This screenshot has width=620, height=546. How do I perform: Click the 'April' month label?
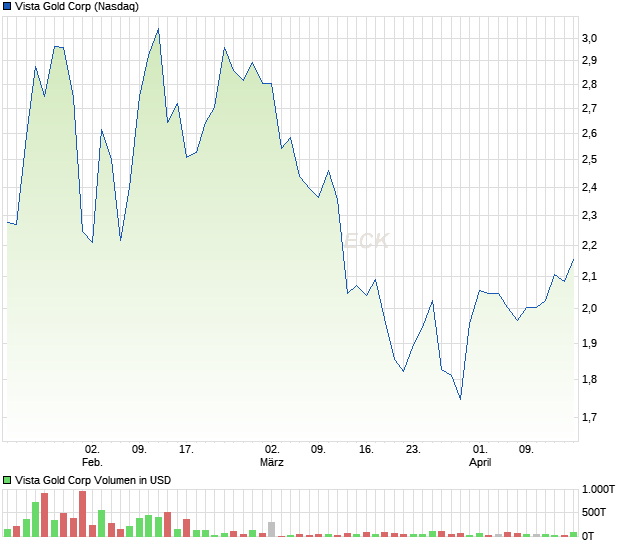480,462
